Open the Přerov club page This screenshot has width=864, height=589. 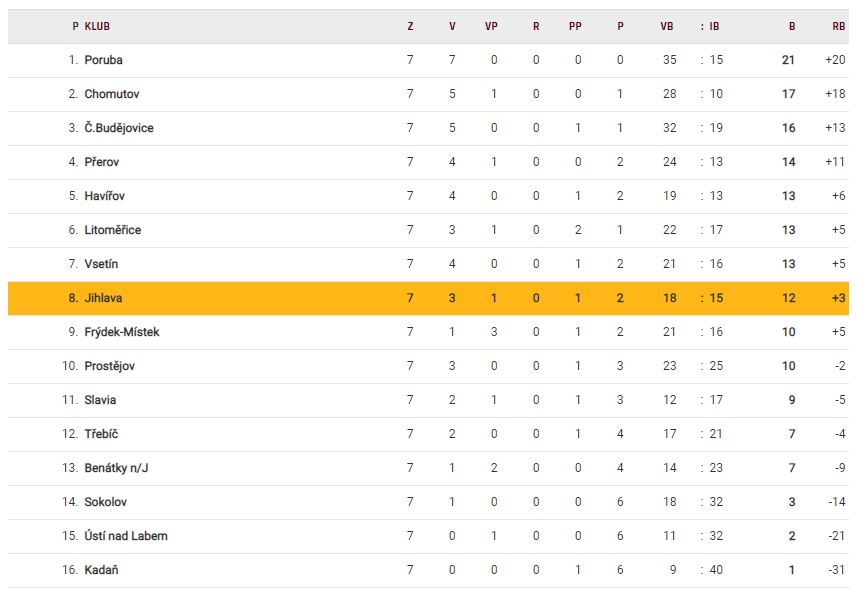(x=102, y=162)
